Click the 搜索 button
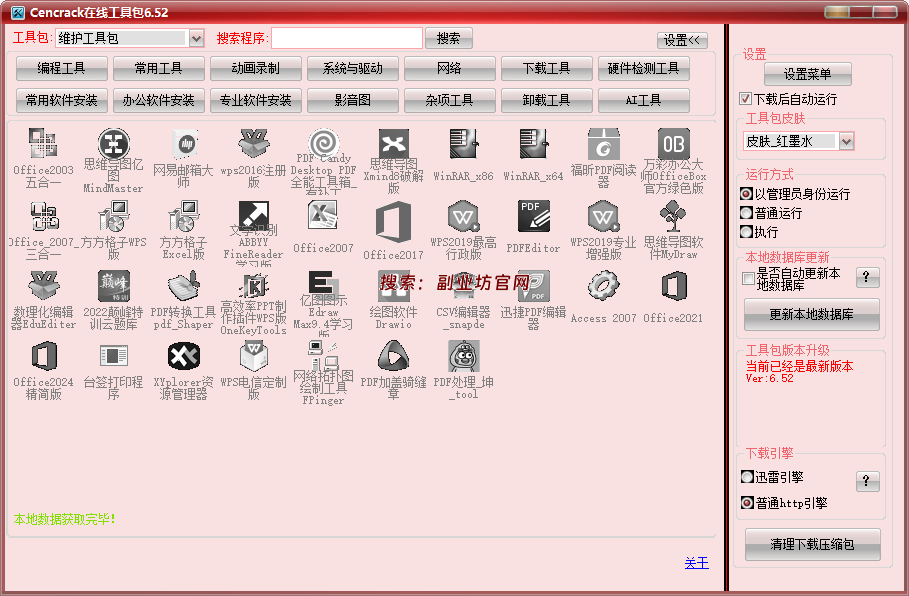 pyautogui.click(x=449, y=38)
